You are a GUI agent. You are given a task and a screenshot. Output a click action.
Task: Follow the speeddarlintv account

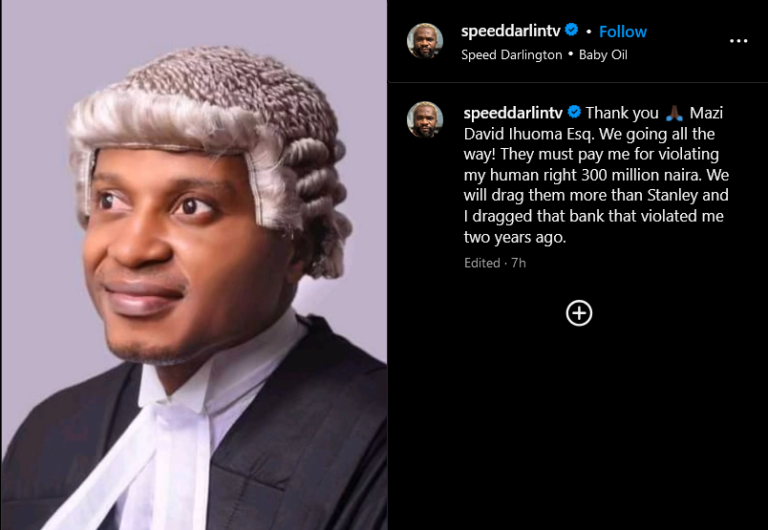pos(622,31)
